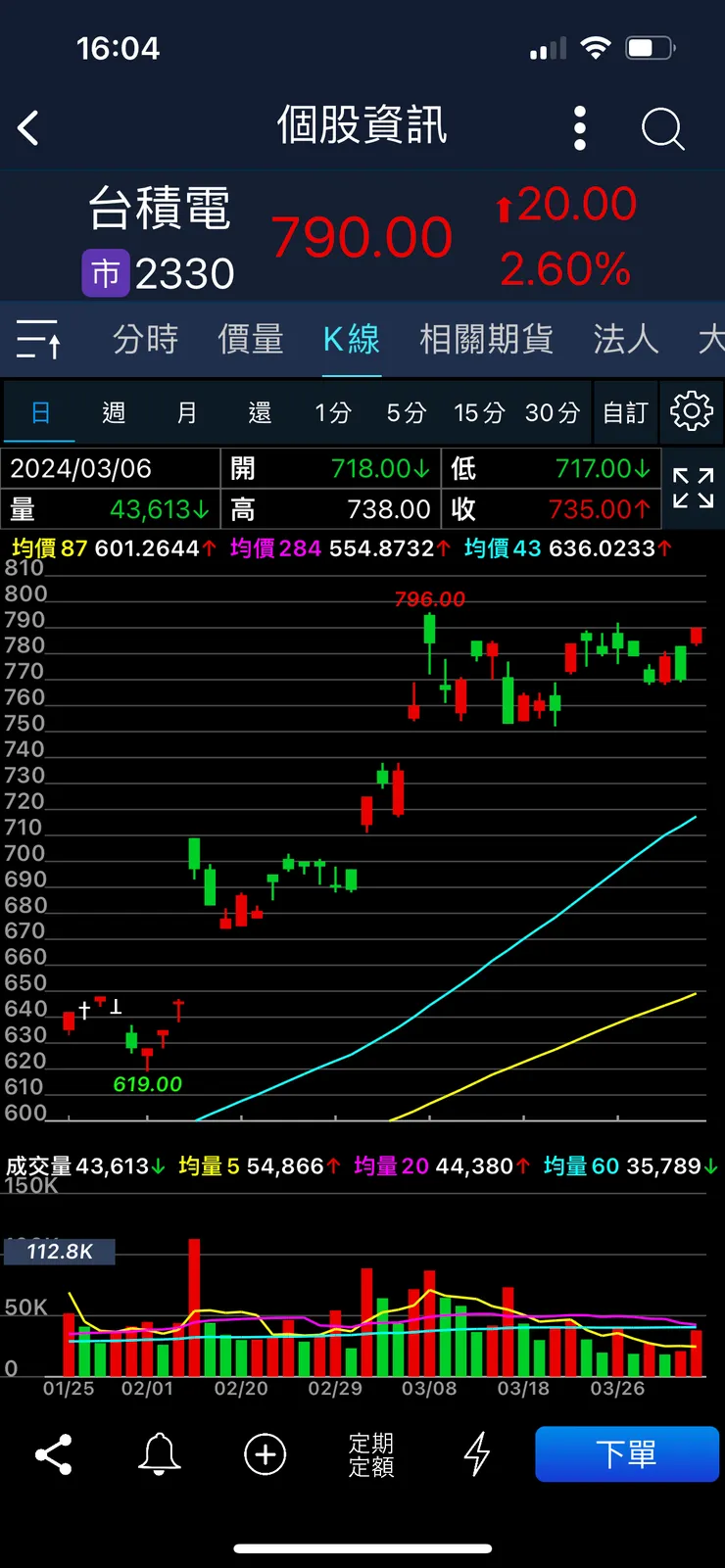Open the three-dot more options menu
Viewport: 725px width, 1568px height.
tap(580, 128)
